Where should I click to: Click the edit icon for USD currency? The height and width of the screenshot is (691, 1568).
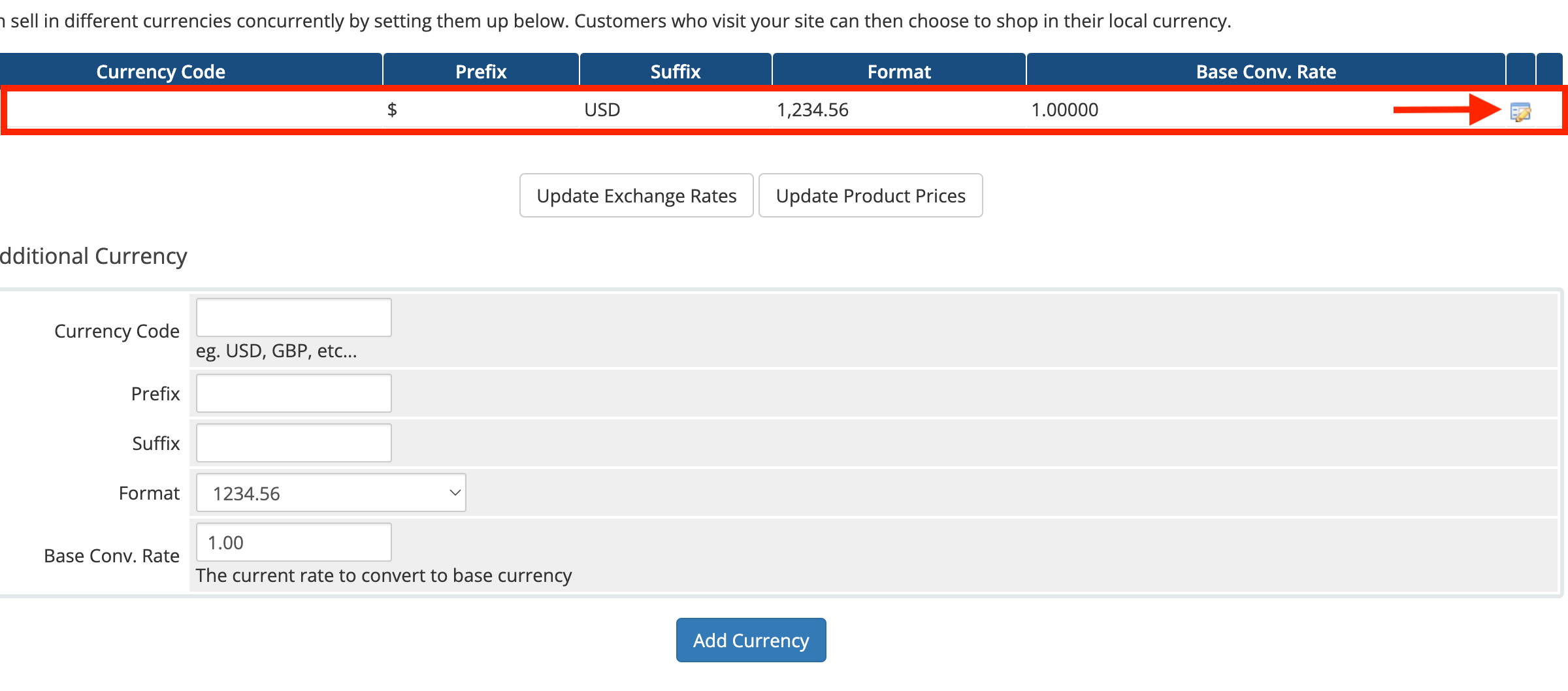pos(1520,112)
